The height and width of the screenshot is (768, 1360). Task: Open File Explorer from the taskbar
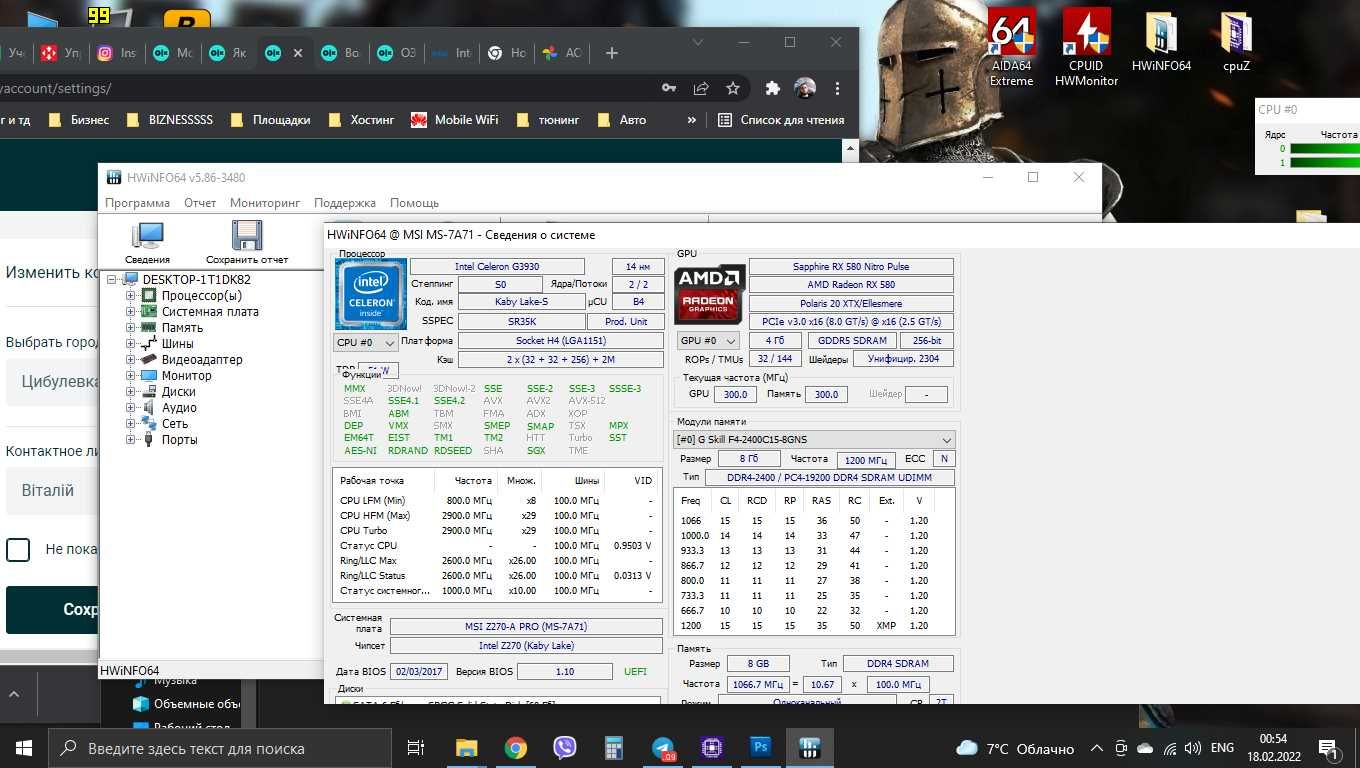[466, 747]
